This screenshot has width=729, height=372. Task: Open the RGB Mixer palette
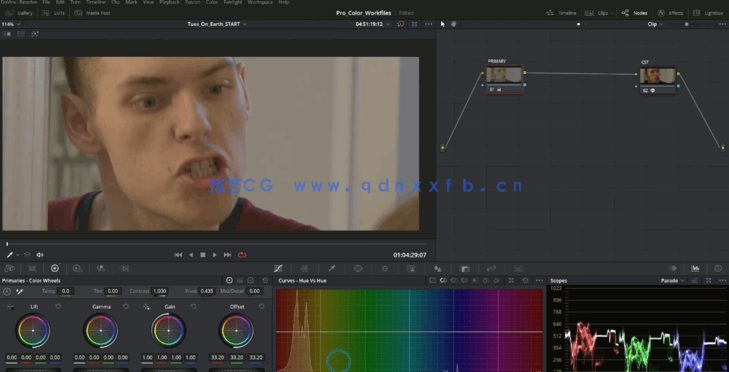click(100, 268)
